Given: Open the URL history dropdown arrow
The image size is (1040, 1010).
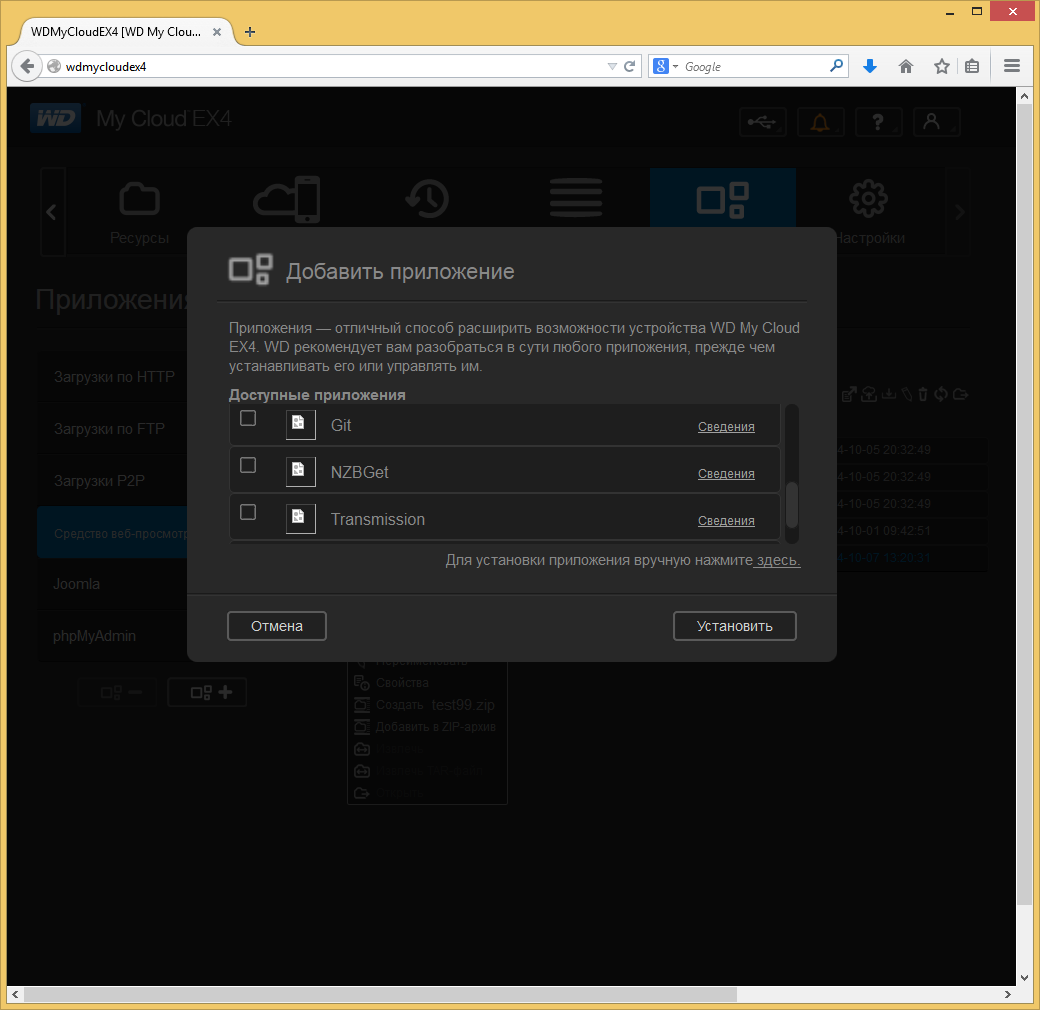Looking at the screenshot, I should click(x=612, y=66).
